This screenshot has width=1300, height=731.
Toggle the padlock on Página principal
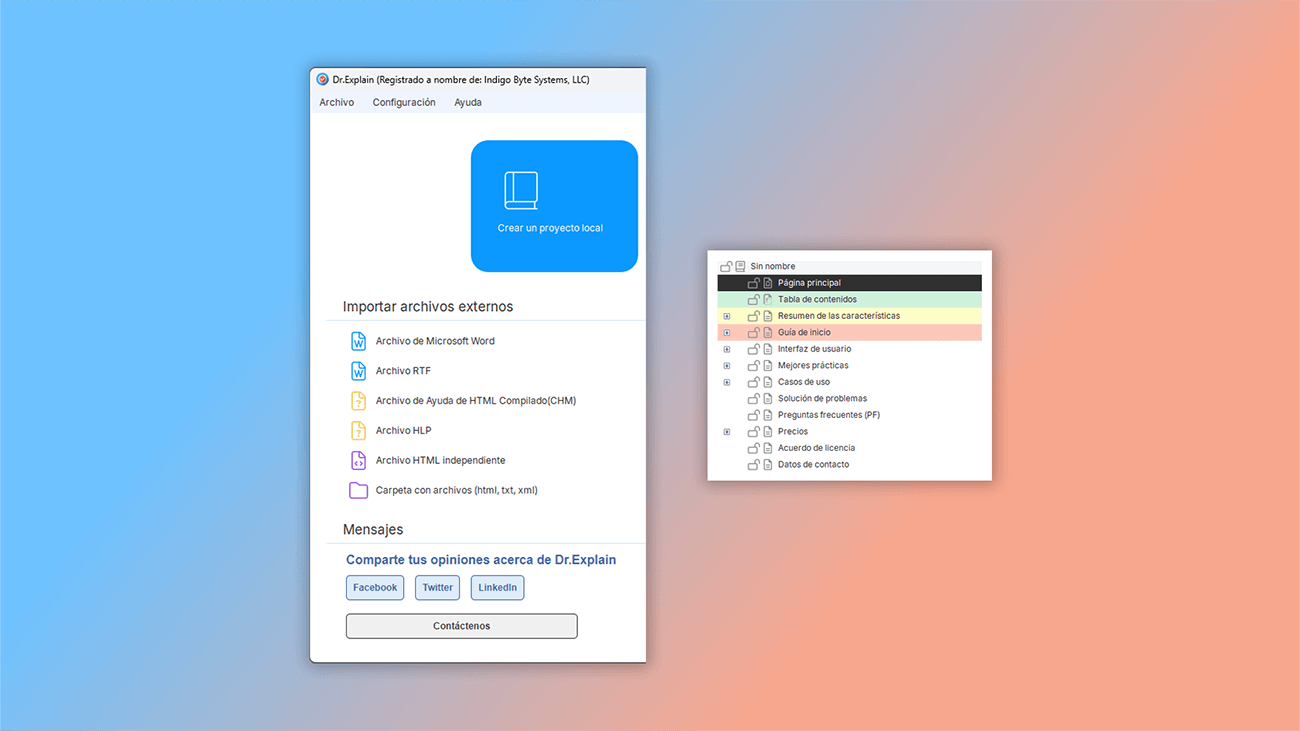753,282
